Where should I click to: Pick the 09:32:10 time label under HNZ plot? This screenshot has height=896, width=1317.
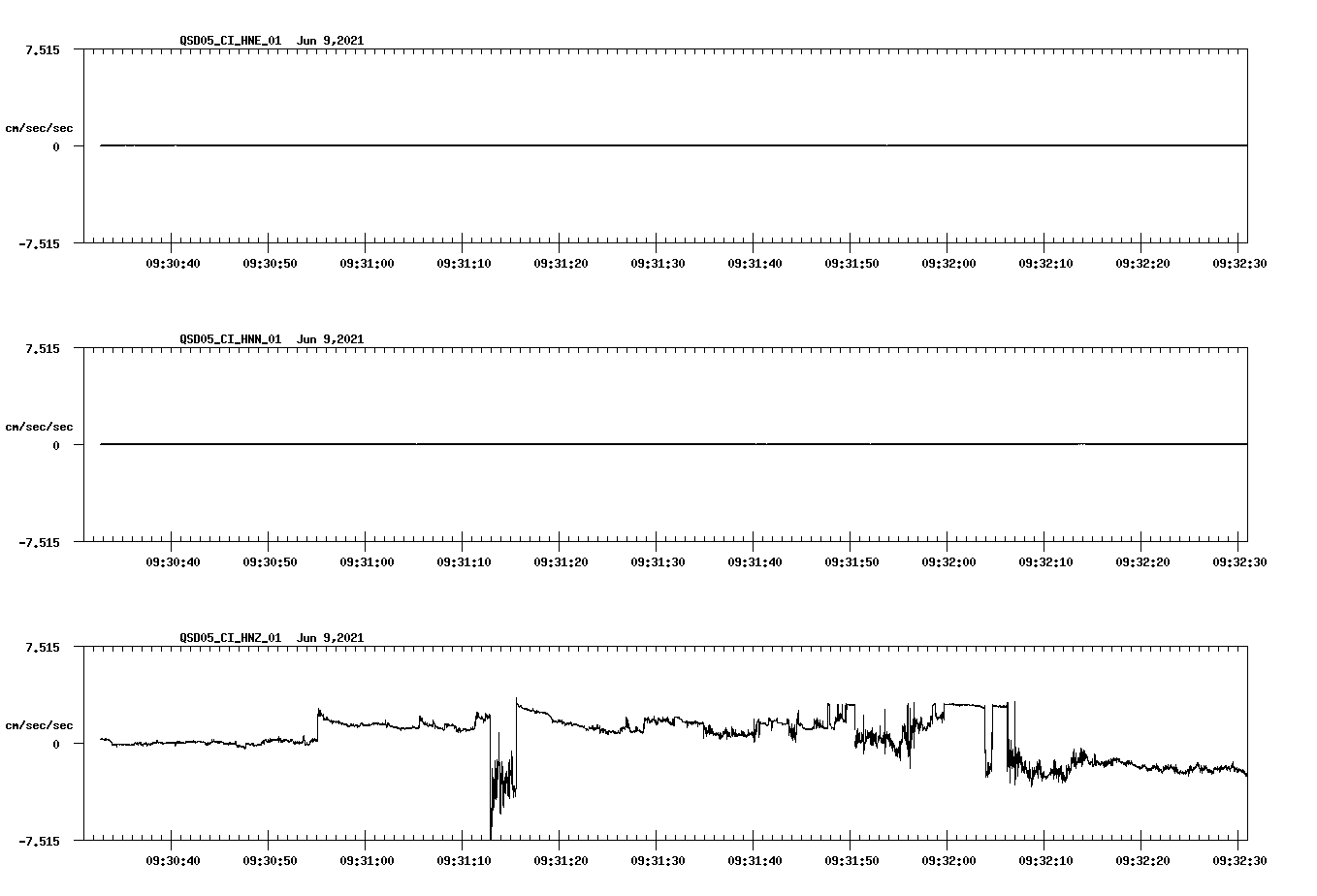tap(1045, 860)
